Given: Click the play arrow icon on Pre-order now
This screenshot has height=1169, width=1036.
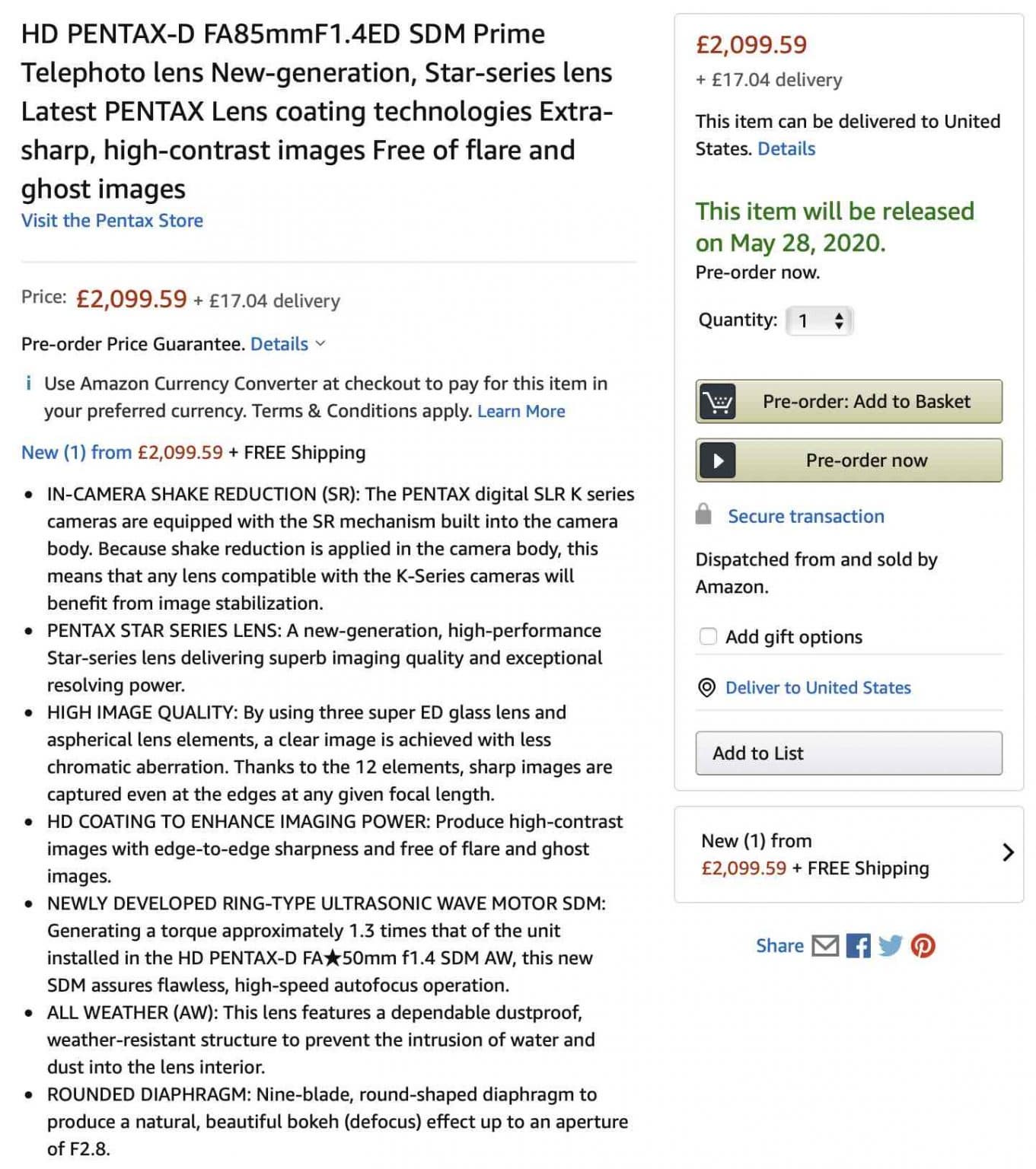Looking at the screenshot, I should 717,460.
